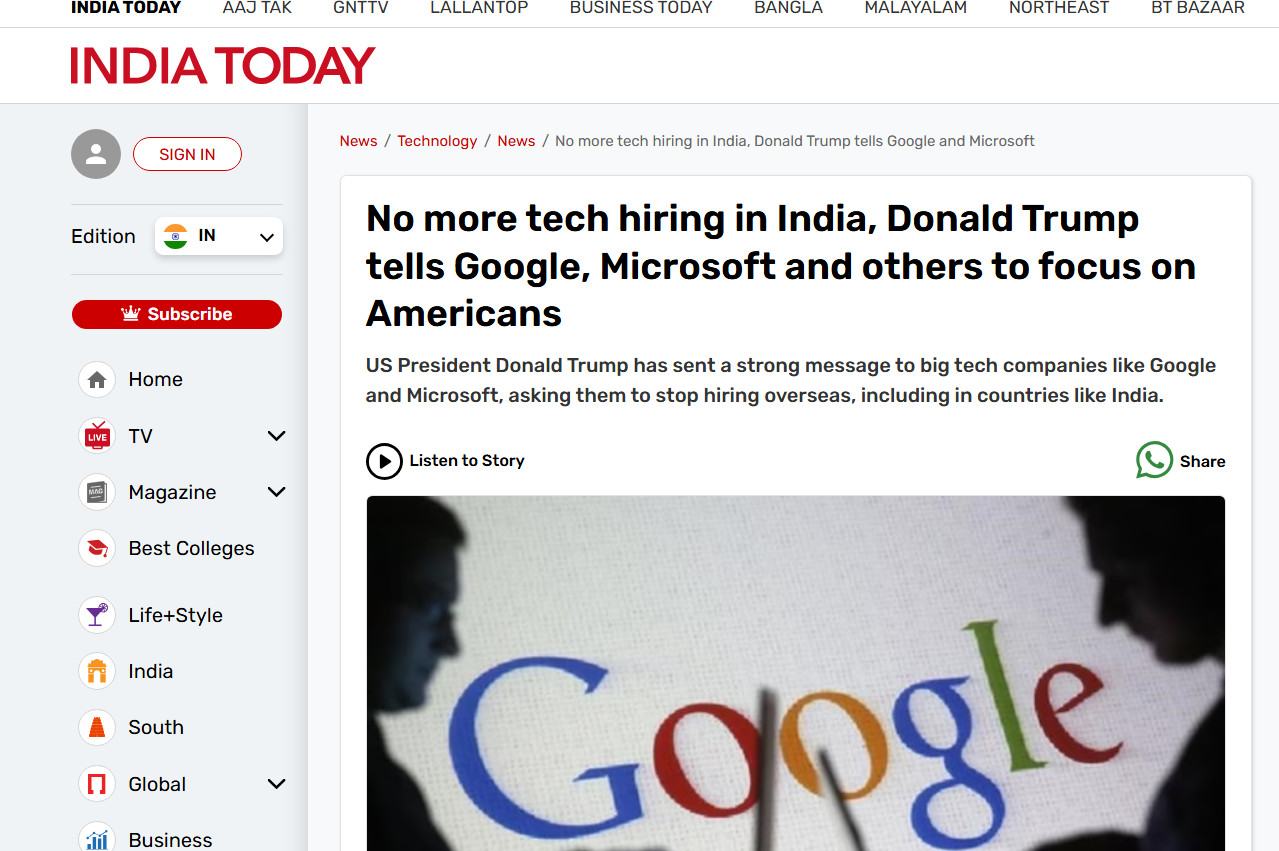Open the Life+Style sidebar link
Viewport: 1279px width, 851px height.
[176, 615]
